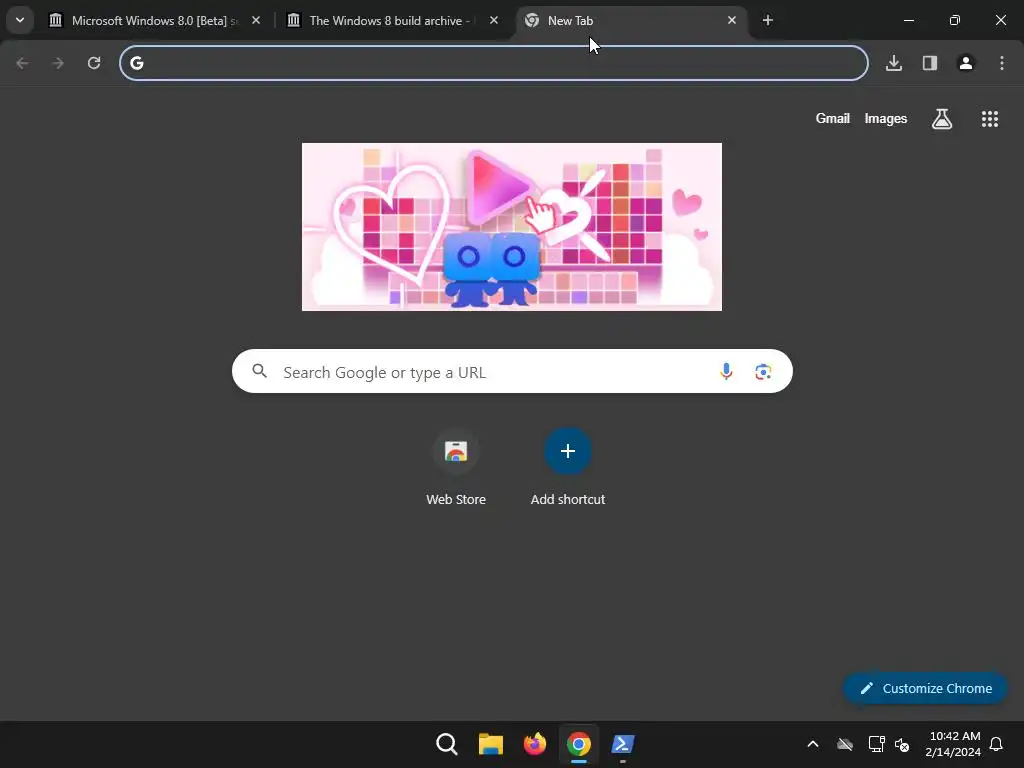
Task: Restore down the Chrome window
Action: point(955,20)
